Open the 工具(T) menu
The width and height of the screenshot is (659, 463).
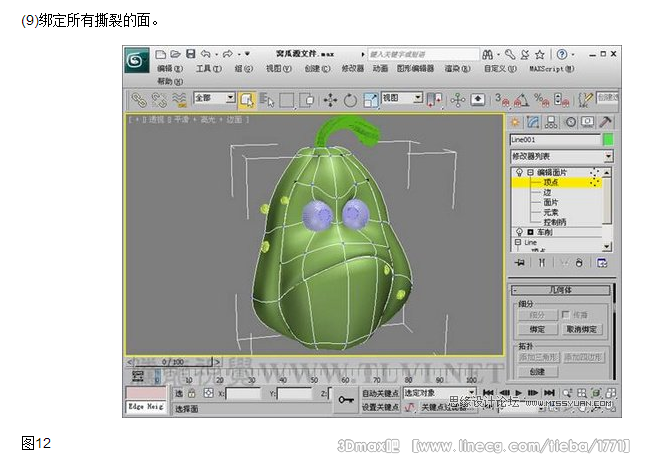tap(208, 68)
